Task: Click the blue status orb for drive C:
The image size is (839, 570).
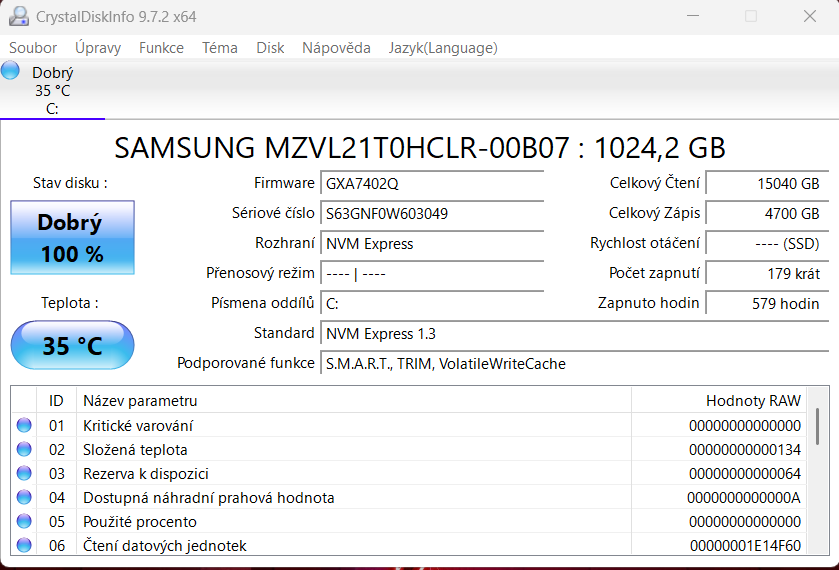Action: click(x=10, y=70)
